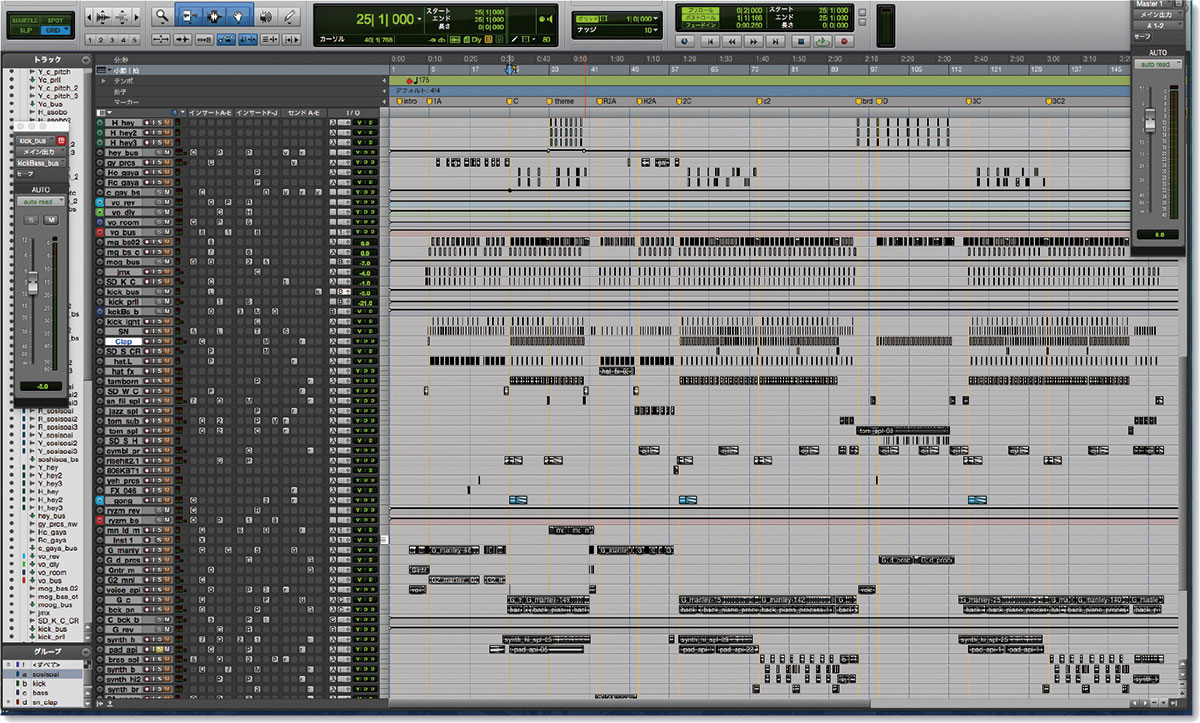Select the Zoomer magnifier tool
Screen dimensions: 1200x723
click(x=162, y=16)
